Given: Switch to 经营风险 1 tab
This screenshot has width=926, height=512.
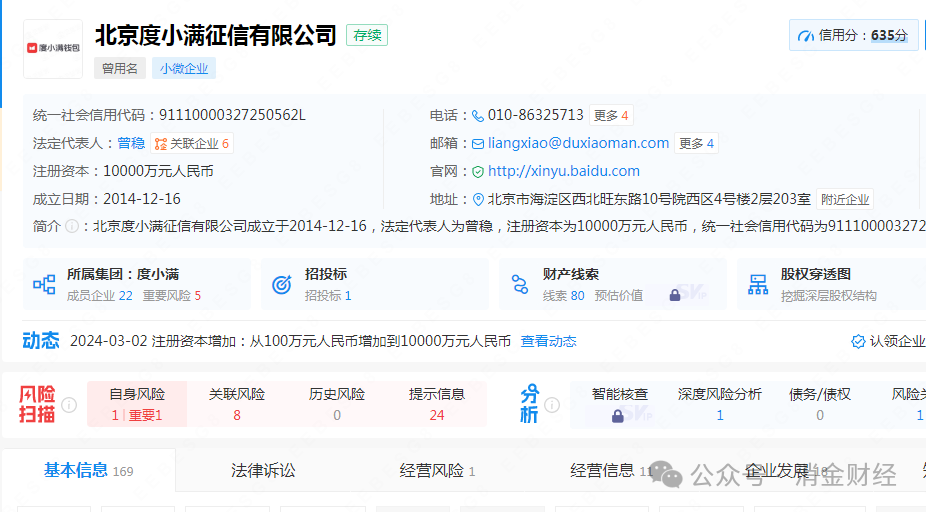Looking at the screenshot, I should [x=437, y=471].
